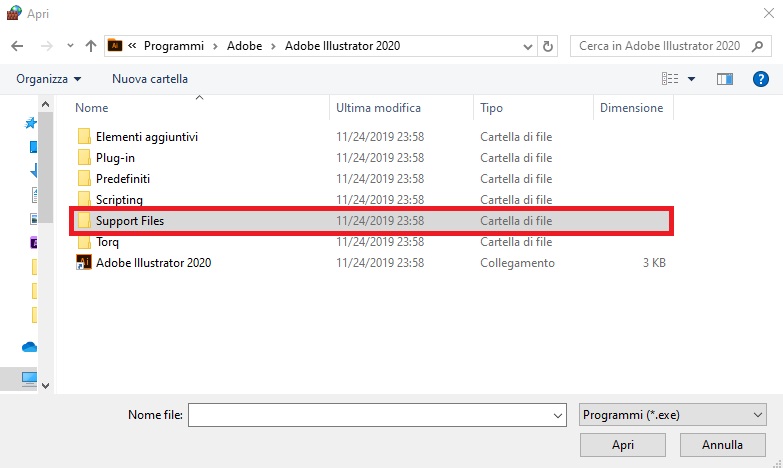Change view with the view layout icon
The height and width of the screenshot is (468, 783).
[x=670, y=79]
